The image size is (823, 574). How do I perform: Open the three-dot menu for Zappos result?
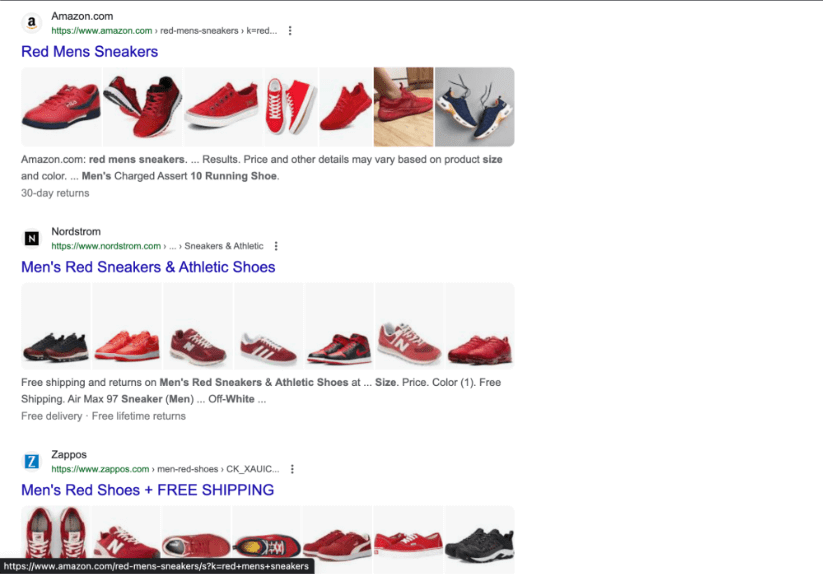(292, 469)
